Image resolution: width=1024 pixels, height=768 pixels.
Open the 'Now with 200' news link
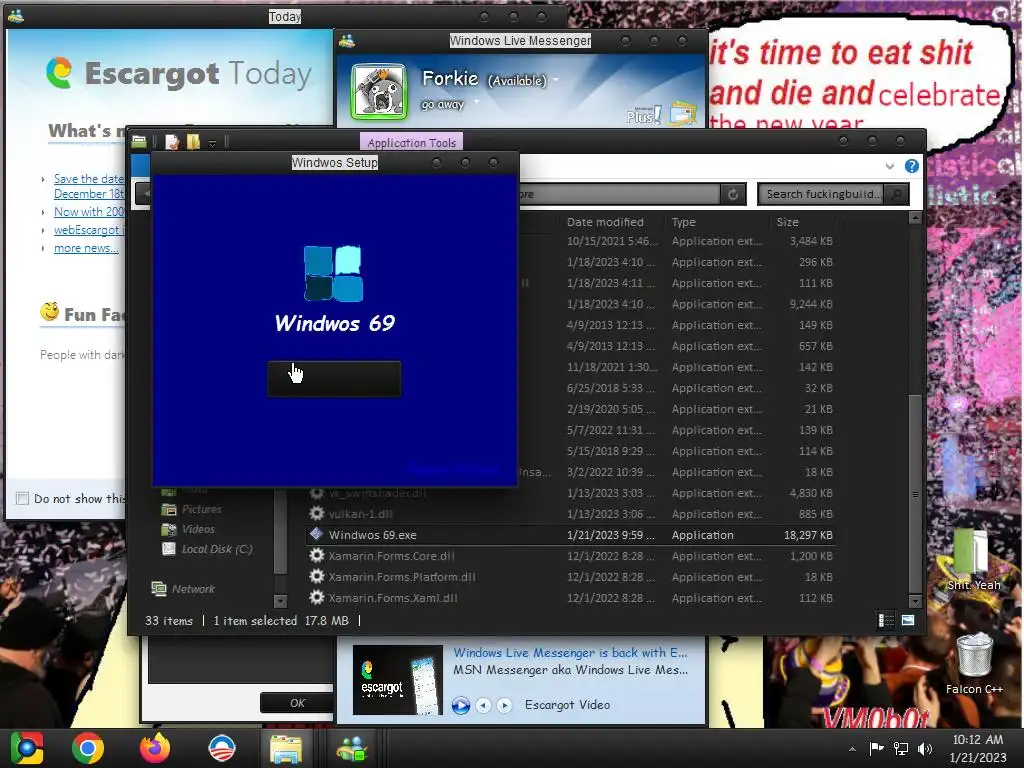point(89,212)
